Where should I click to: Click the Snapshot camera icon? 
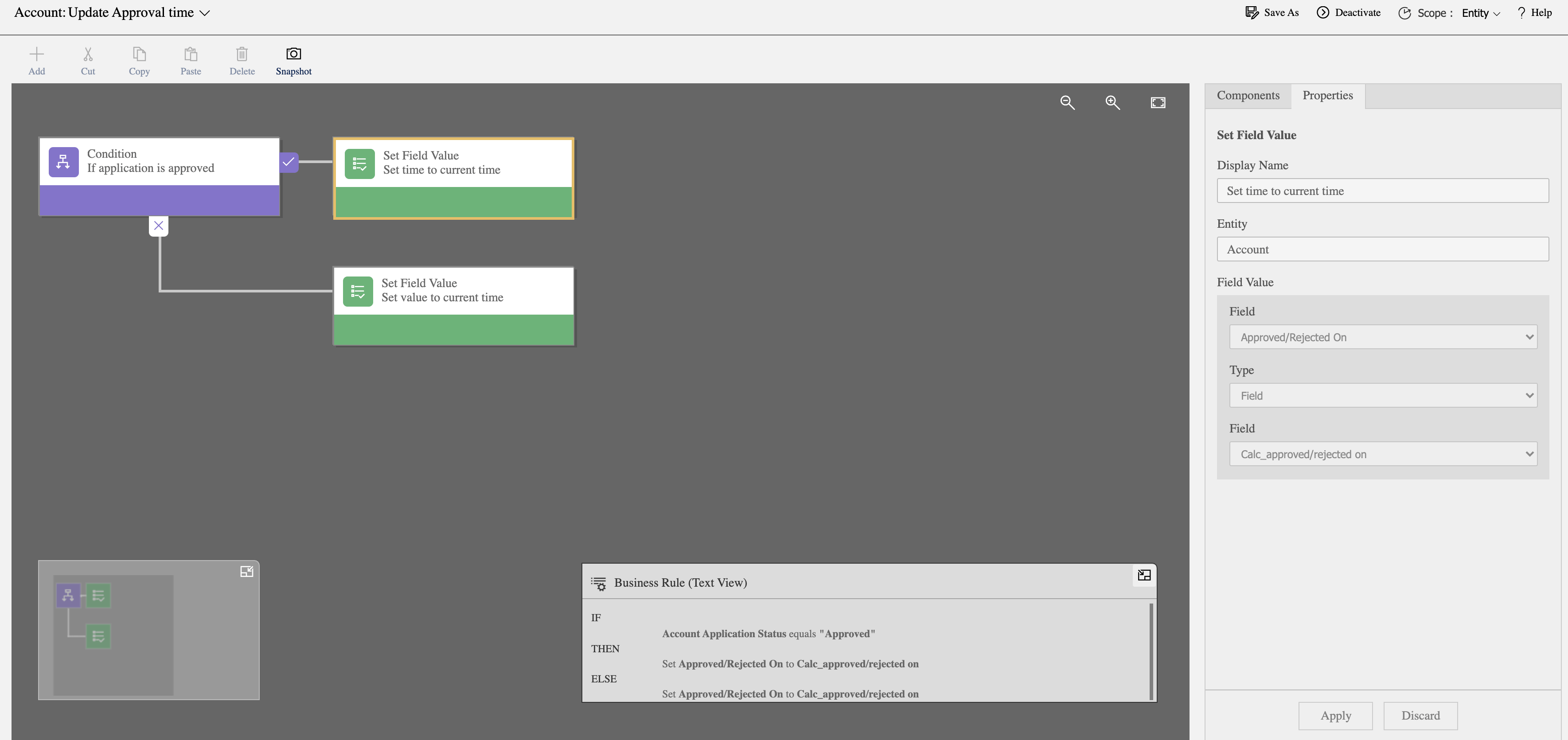click(x=293, y=54)
